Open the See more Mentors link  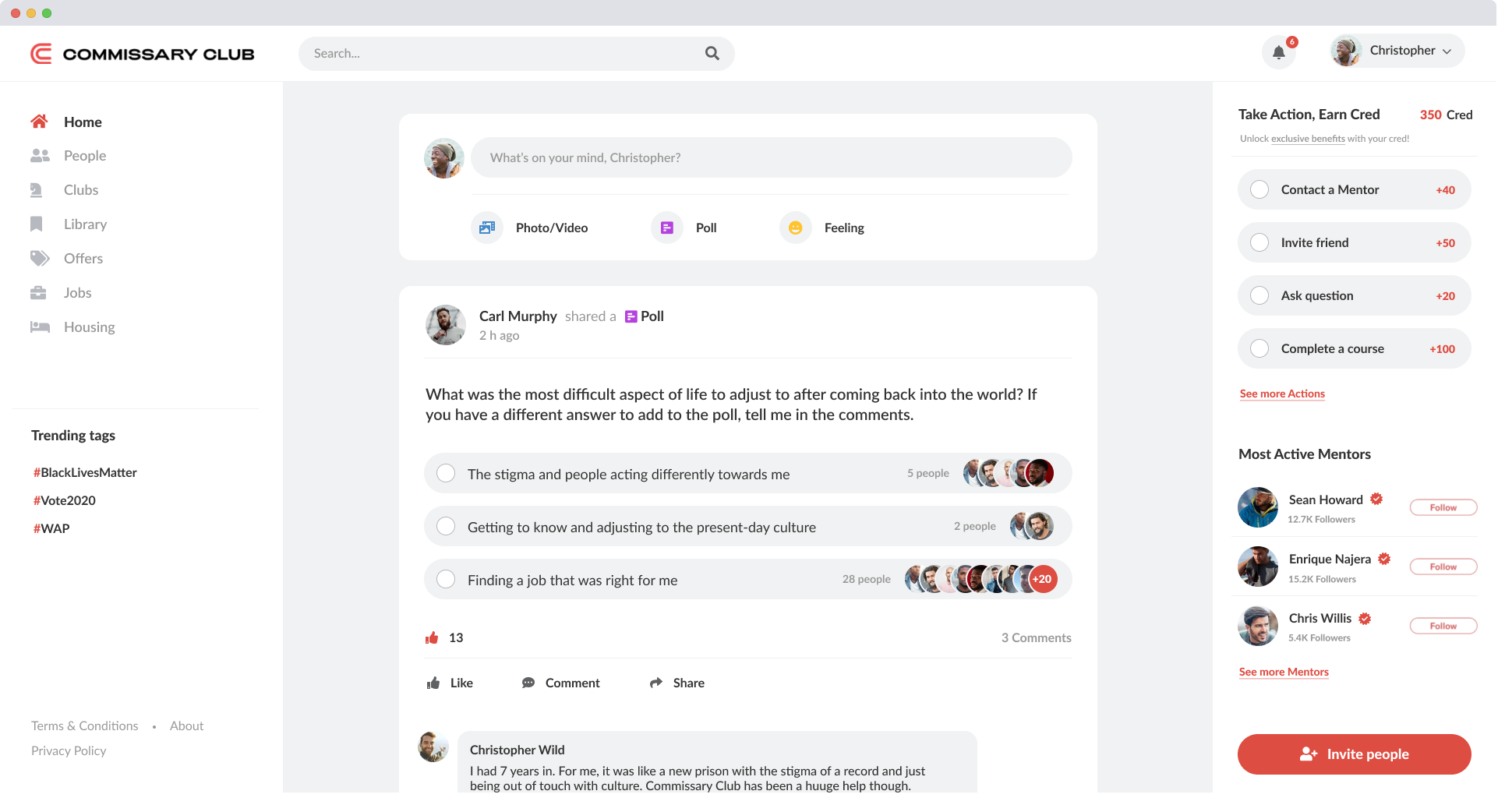click(x=1284, y=672)
